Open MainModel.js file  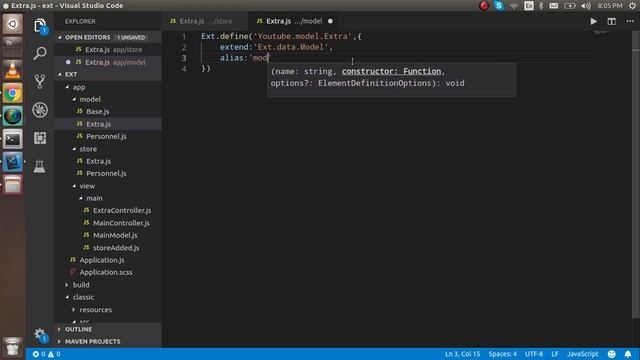coord(108,235)
